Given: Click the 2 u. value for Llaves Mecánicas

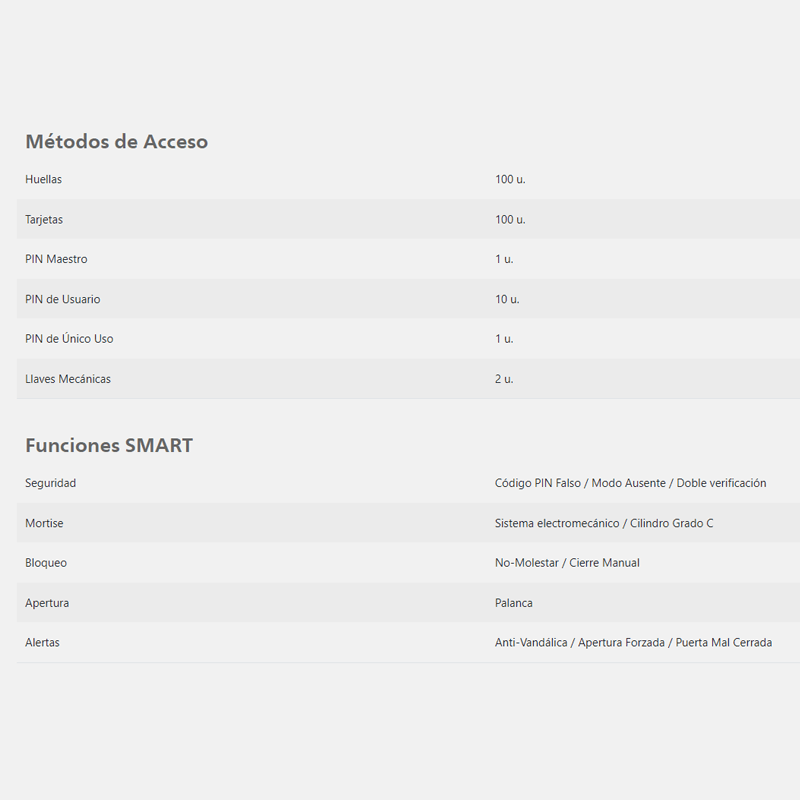Looking at the screenshot, I should point(504,379).
